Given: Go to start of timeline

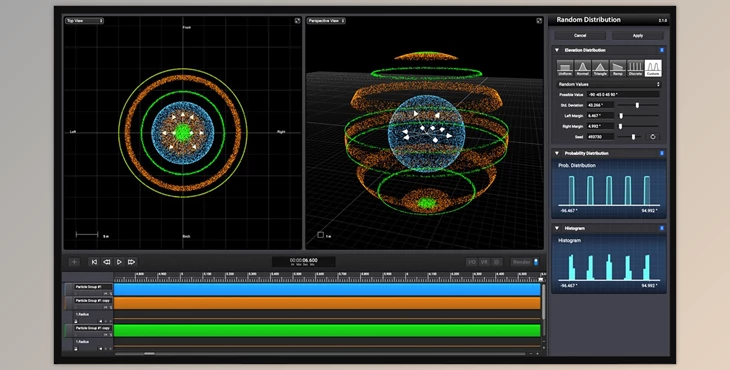Looking at the screenshot, I should pyautogui.click(x=94, y=262).
